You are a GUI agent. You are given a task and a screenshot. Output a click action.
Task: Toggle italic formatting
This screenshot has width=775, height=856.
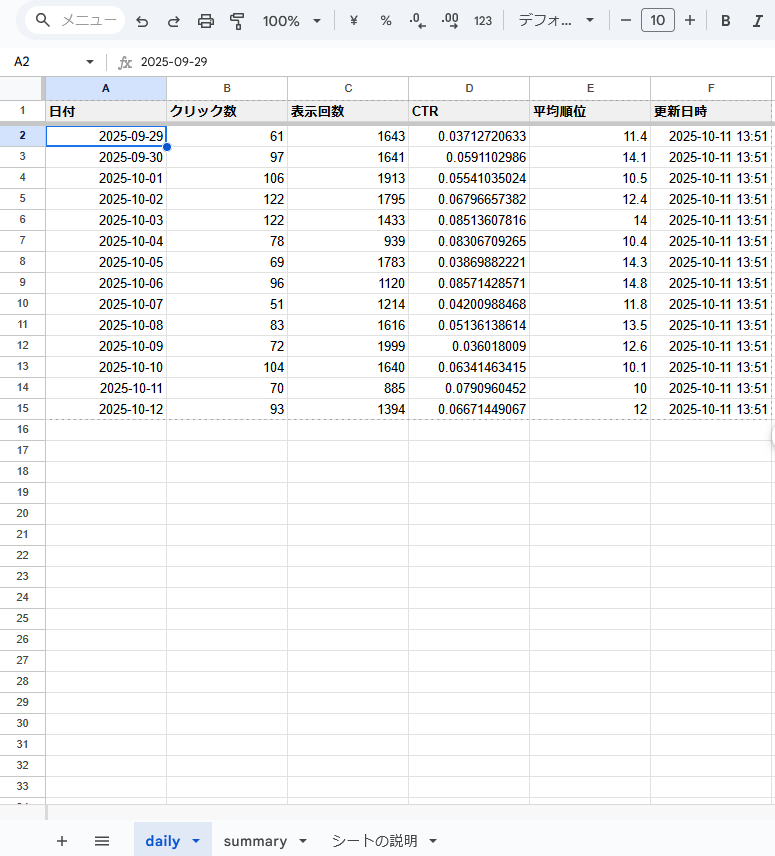[x=757, y=21]
